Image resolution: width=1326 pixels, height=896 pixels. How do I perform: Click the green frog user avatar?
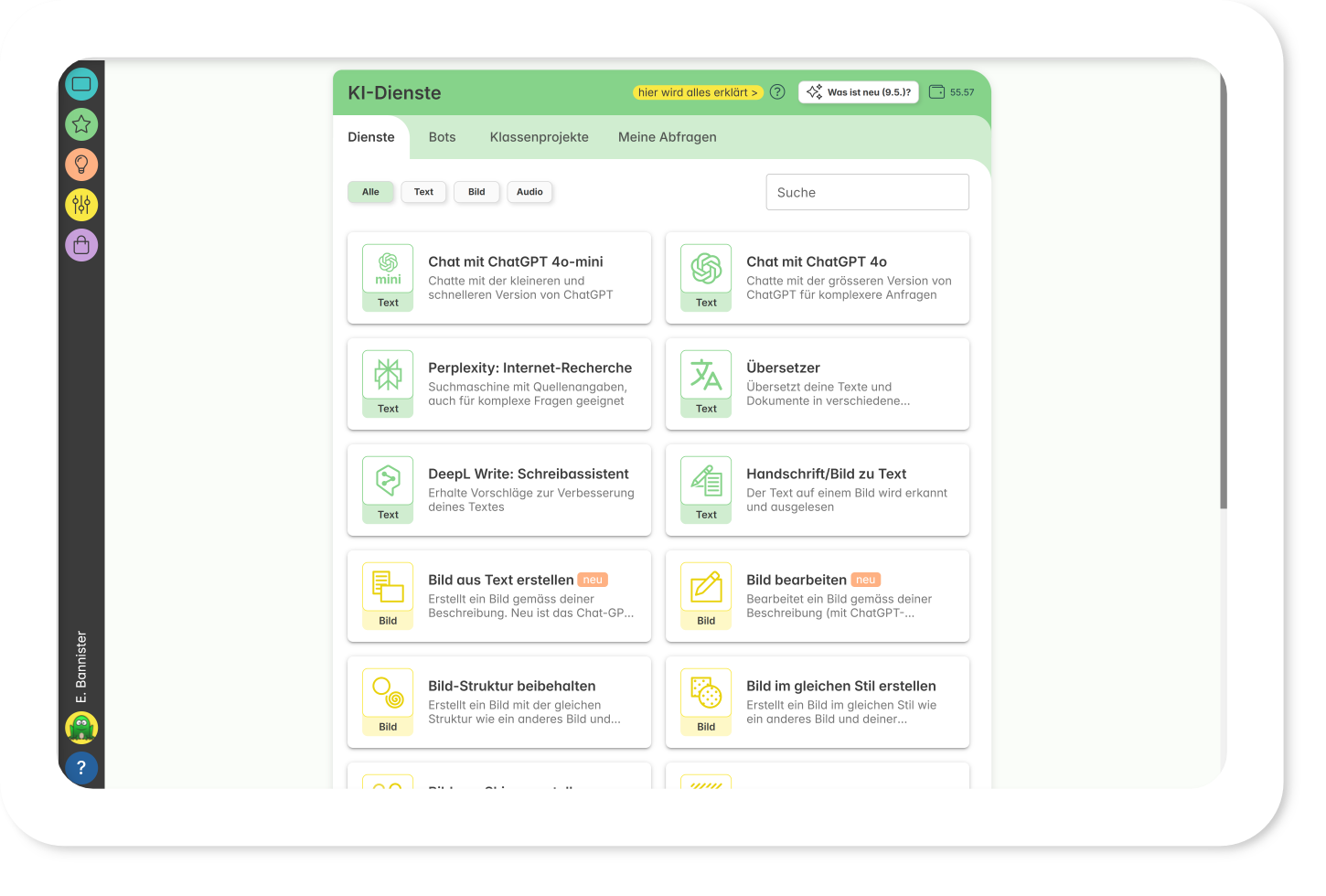81,728
